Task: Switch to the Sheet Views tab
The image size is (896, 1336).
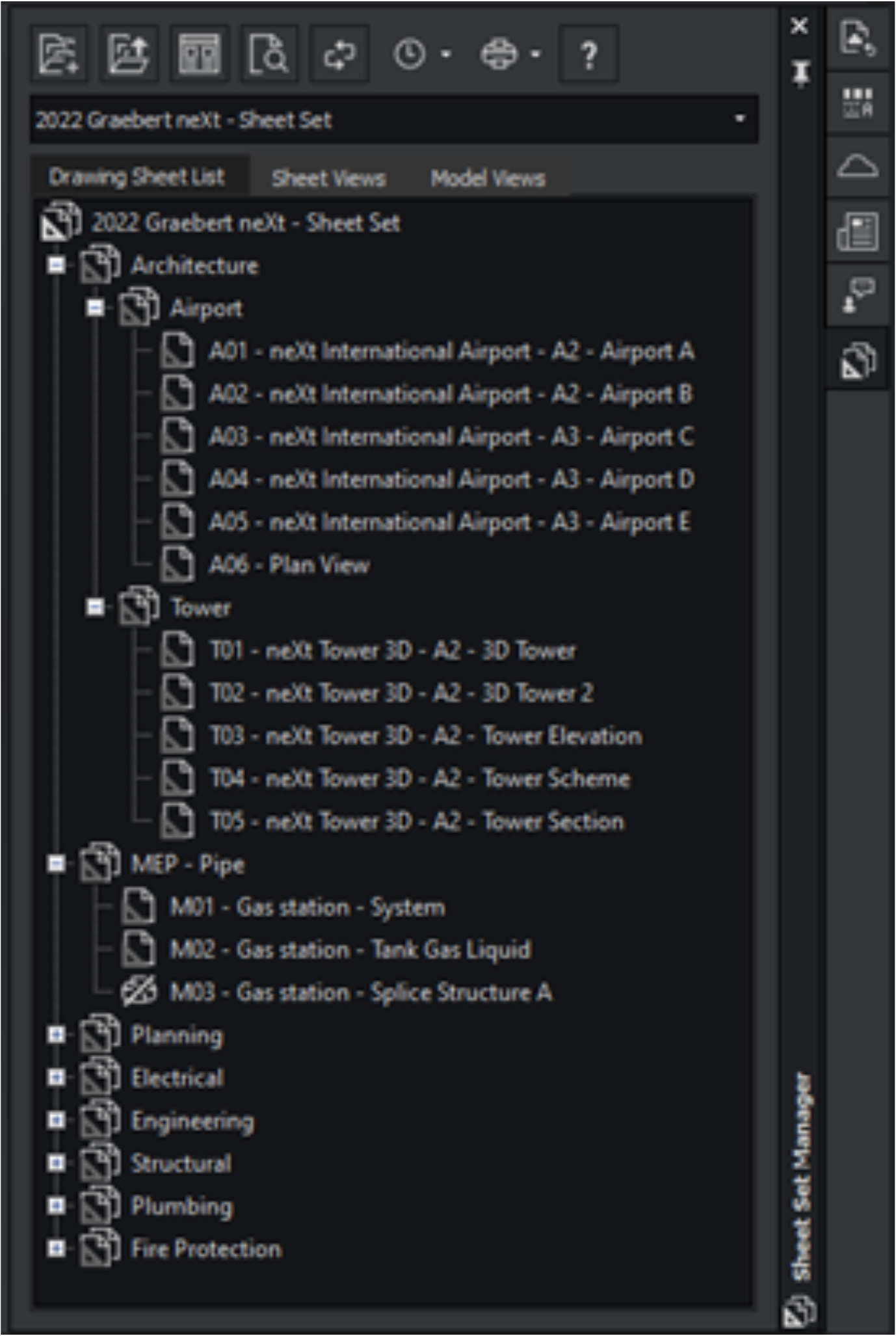Action: [328, 178]
